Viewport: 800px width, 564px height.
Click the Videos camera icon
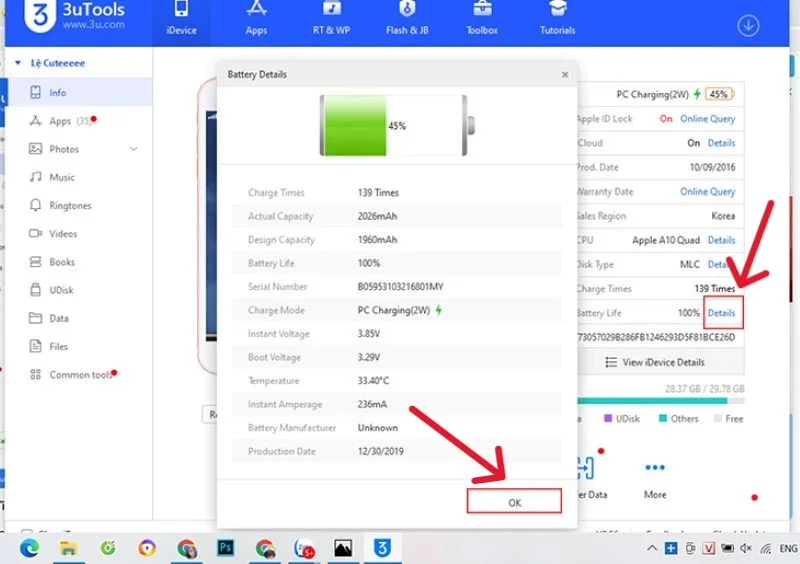(35, 234)
